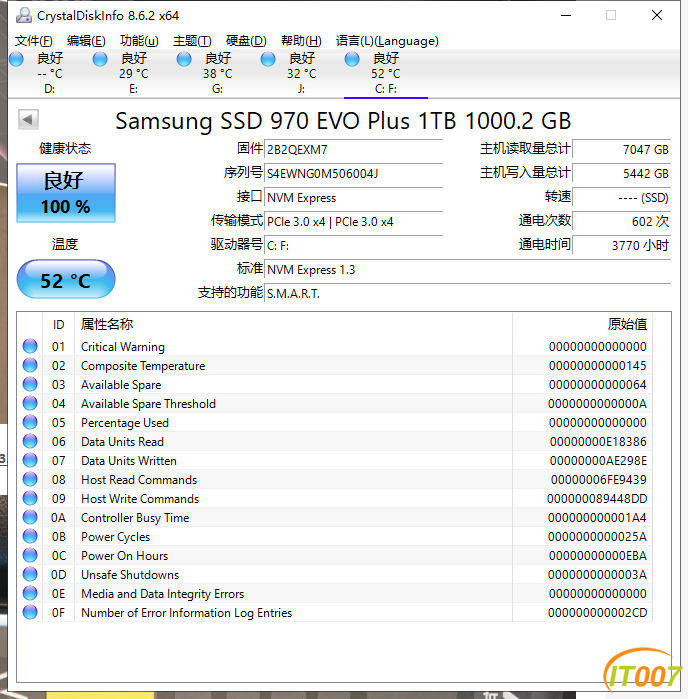This screenshot has height=699, width=688.
Task: Click the 属性名称 column header
Action: (293, 325)
